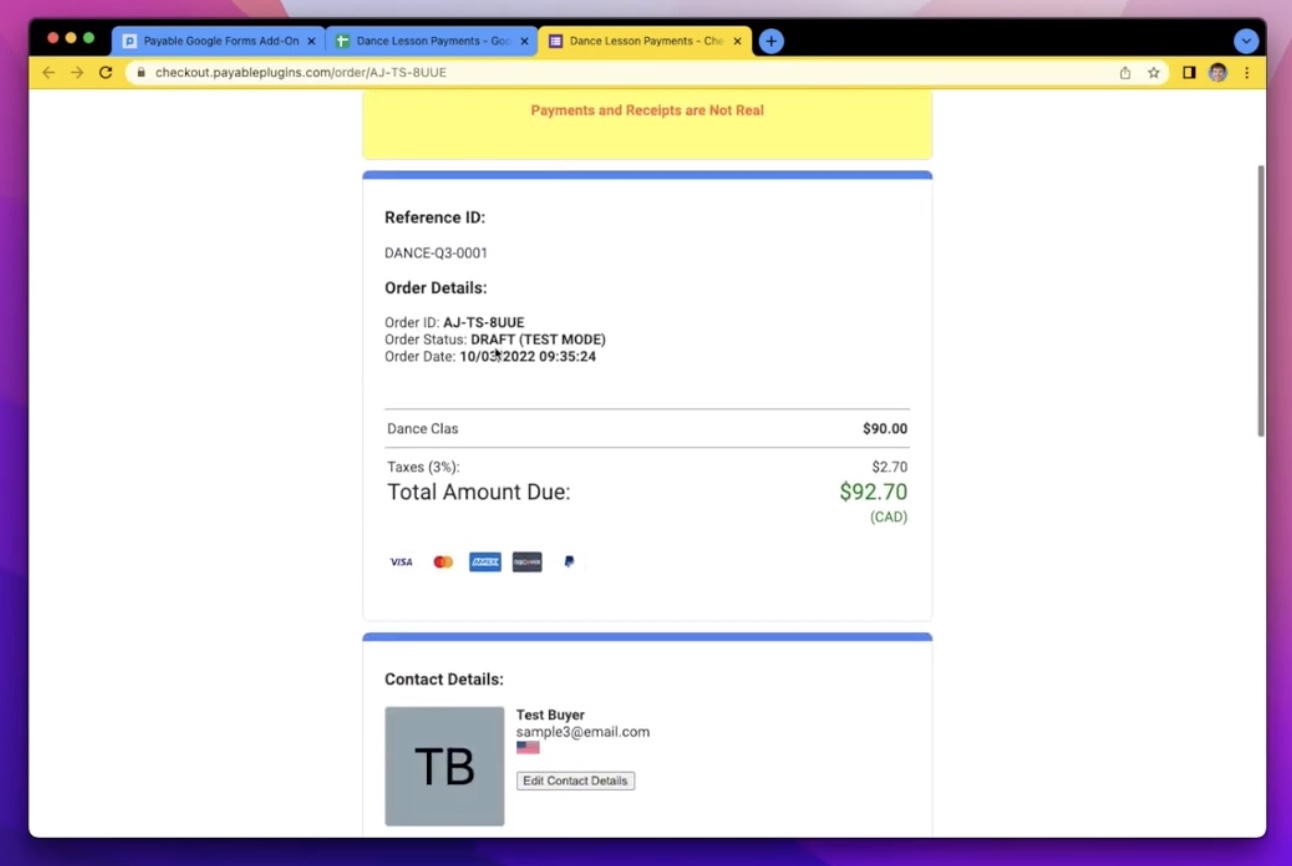
Task: Expand the browser update chevron
Action: coord(1246,41)
